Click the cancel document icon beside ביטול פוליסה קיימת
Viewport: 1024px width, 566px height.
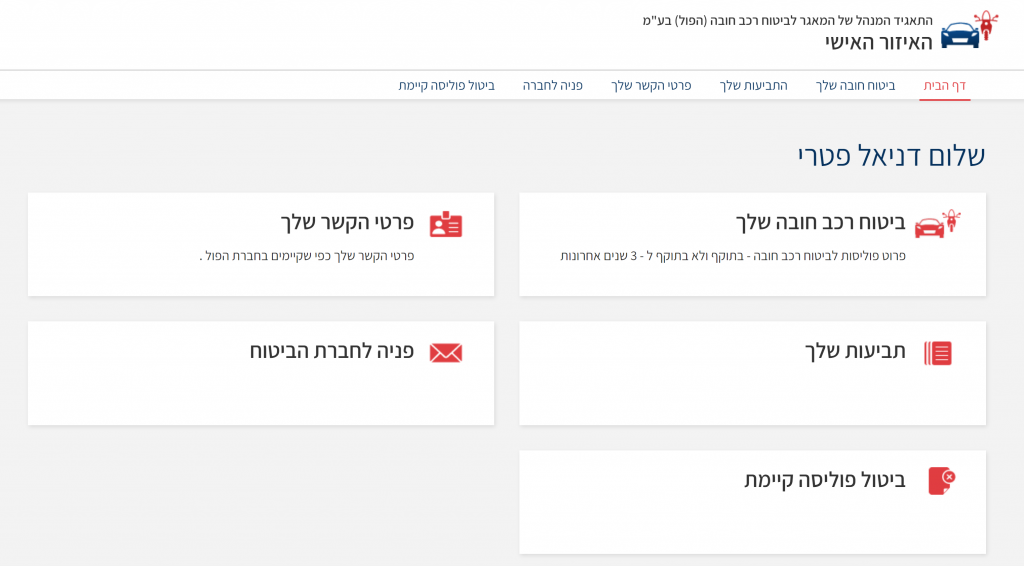[941, 481]
